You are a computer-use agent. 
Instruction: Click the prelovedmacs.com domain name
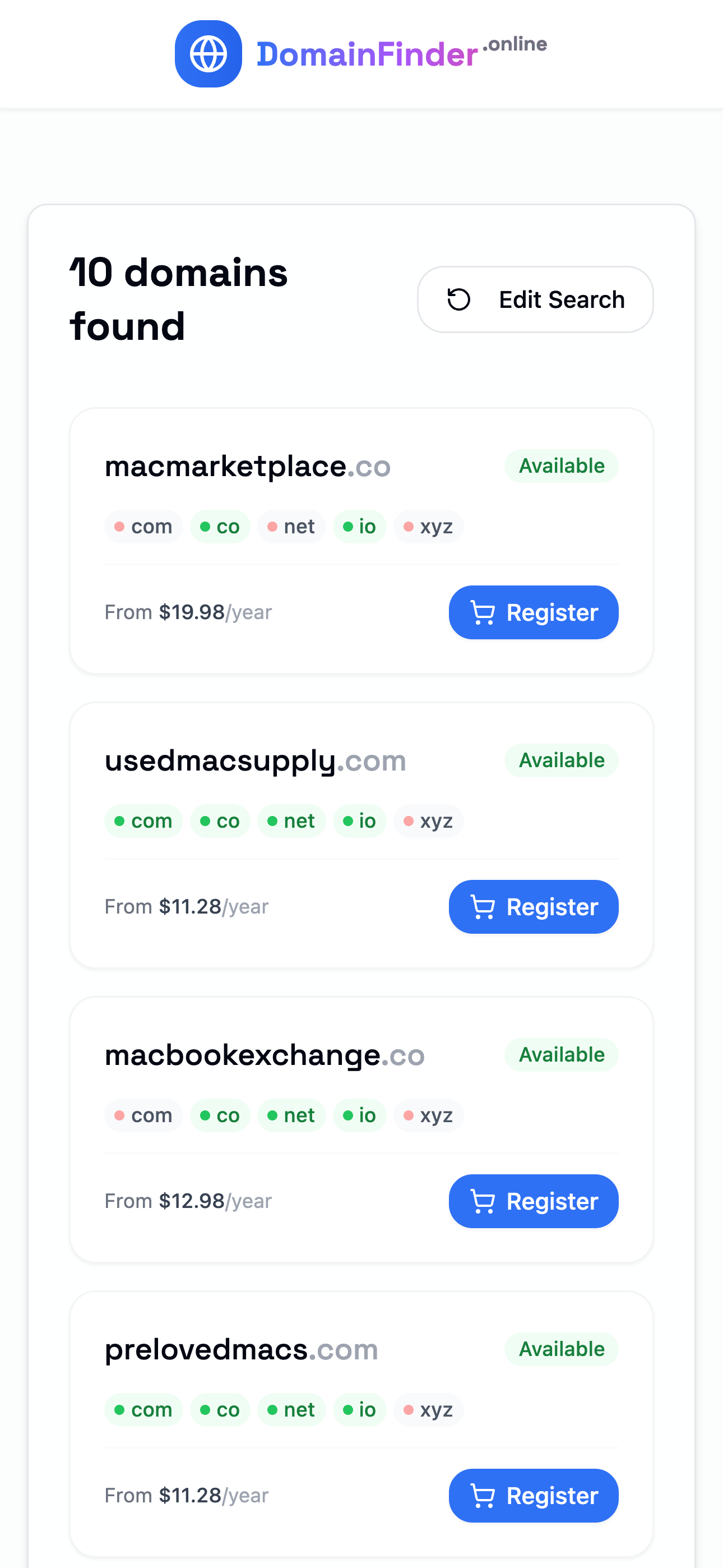pos(242,1349)
